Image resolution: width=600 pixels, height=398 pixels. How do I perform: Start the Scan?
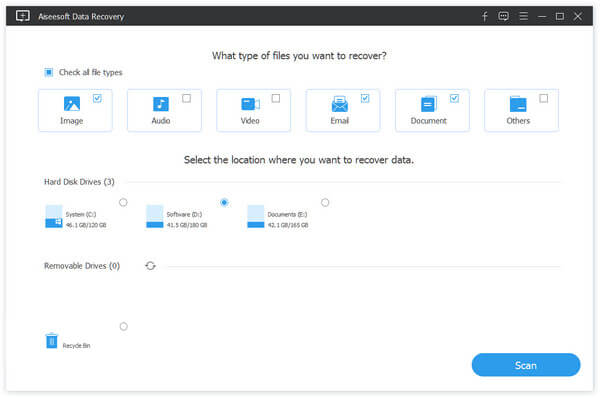click(x=526, y=365)
